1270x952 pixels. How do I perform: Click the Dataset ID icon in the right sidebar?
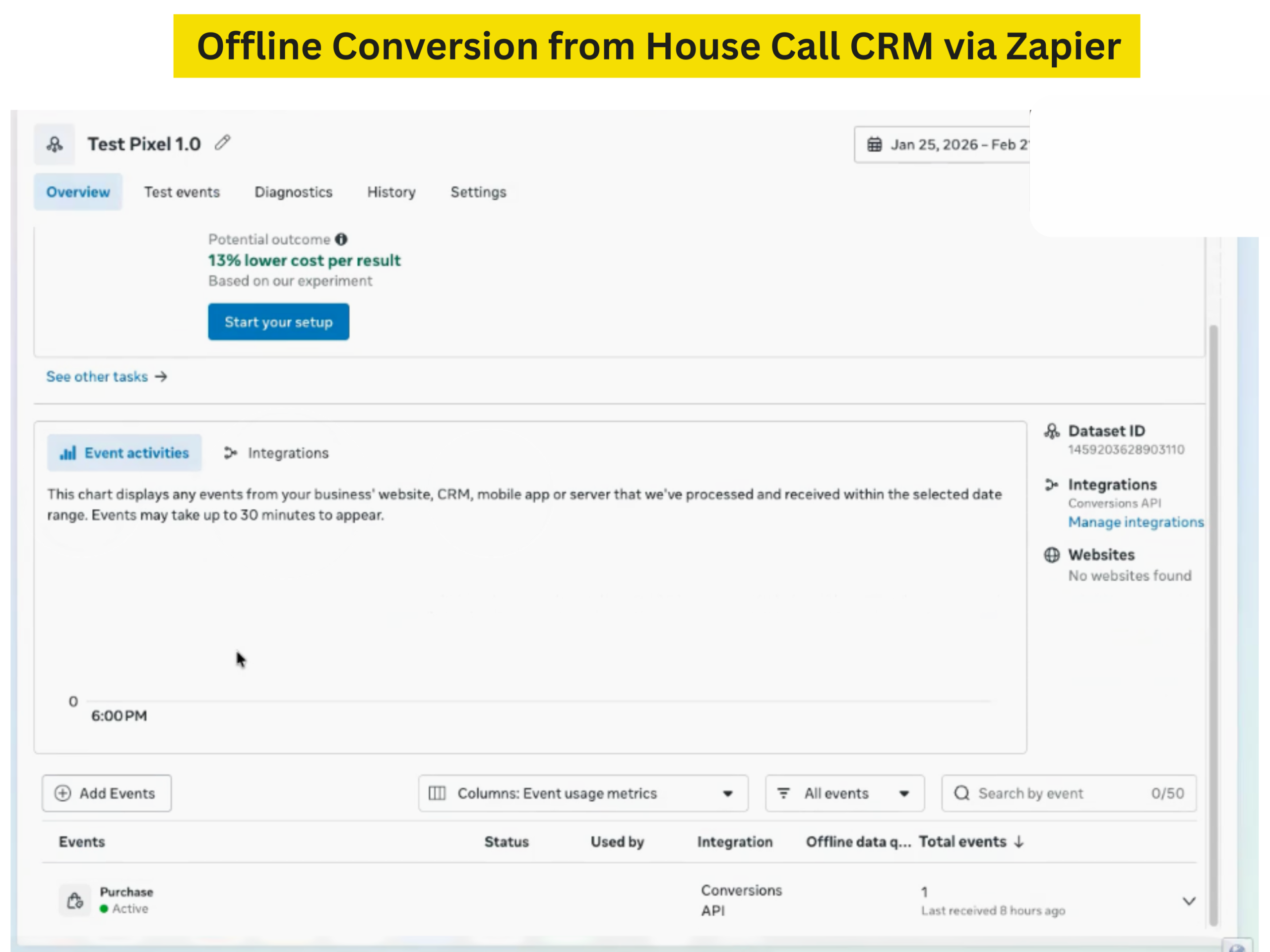click(x=1051, y=431)
